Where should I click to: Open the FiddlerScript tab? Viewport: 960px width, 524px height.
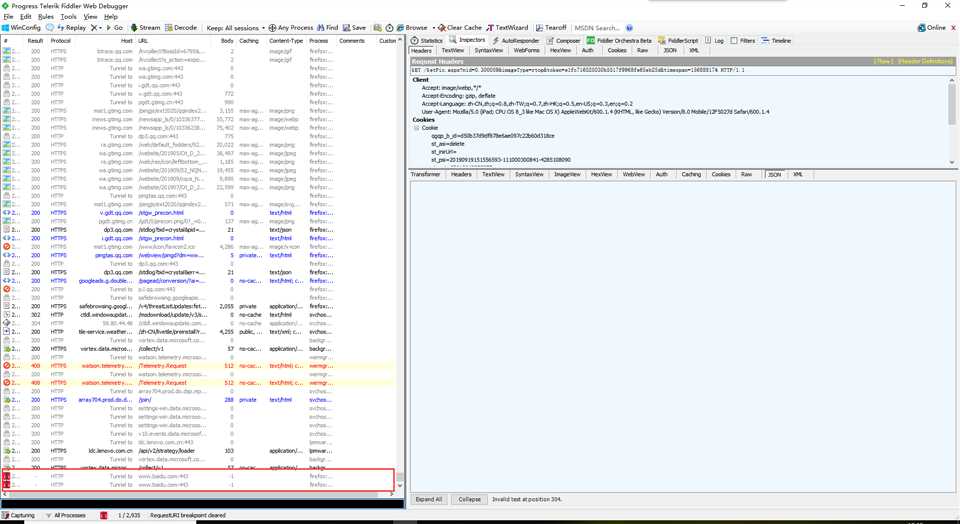coord(678,40)
